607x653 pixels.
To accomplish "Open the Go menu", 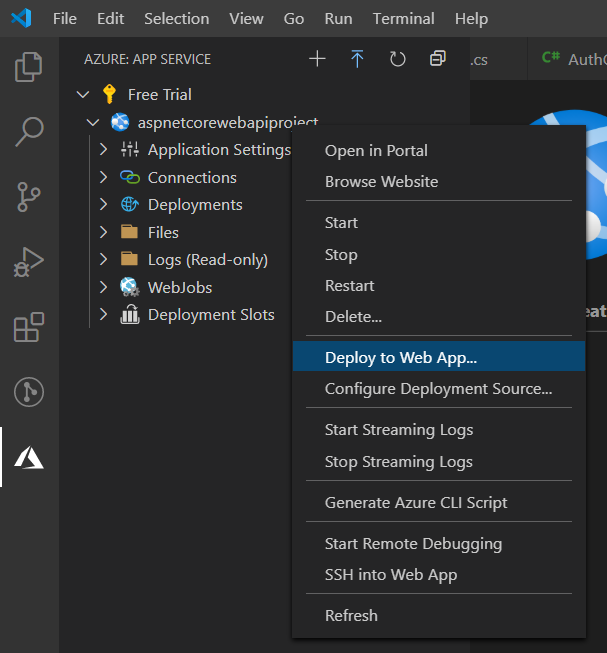I will click(294, 19).
